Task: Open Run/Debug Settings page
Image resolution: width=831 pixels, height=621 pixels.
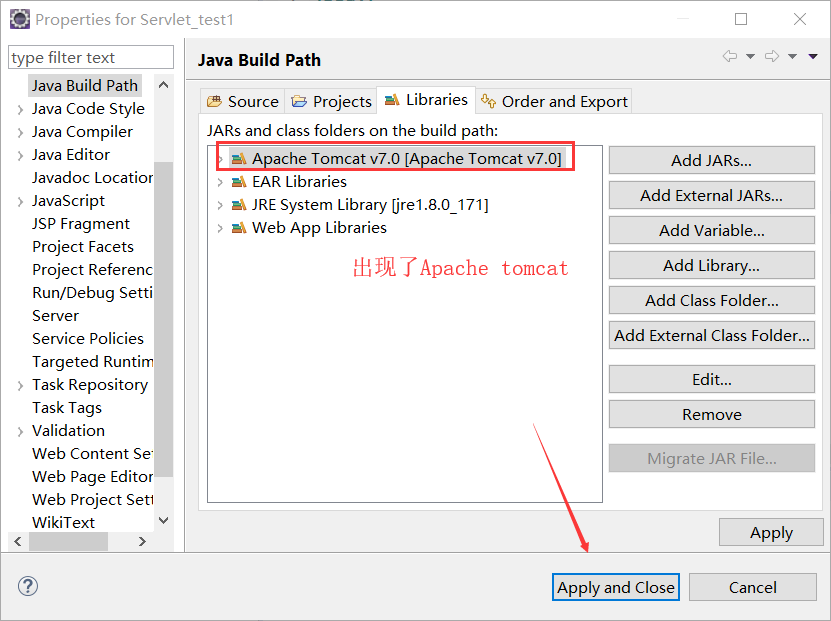Action: 92,292
